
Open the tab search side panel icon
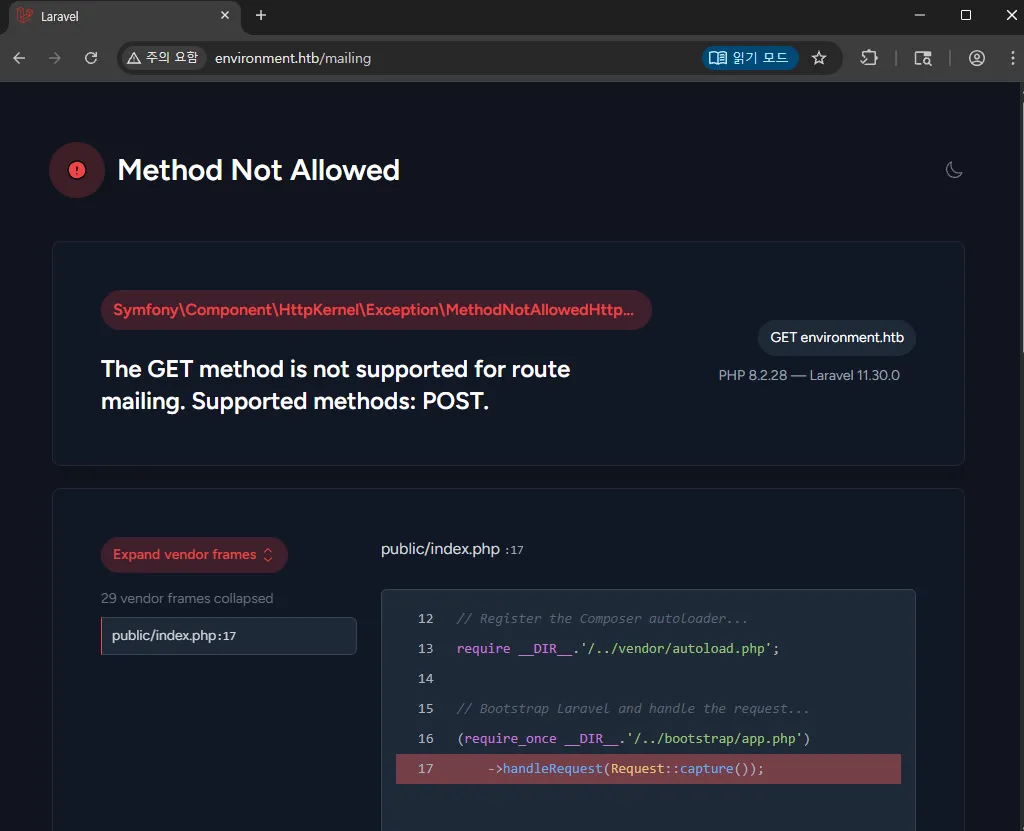[x=923, y=58]
